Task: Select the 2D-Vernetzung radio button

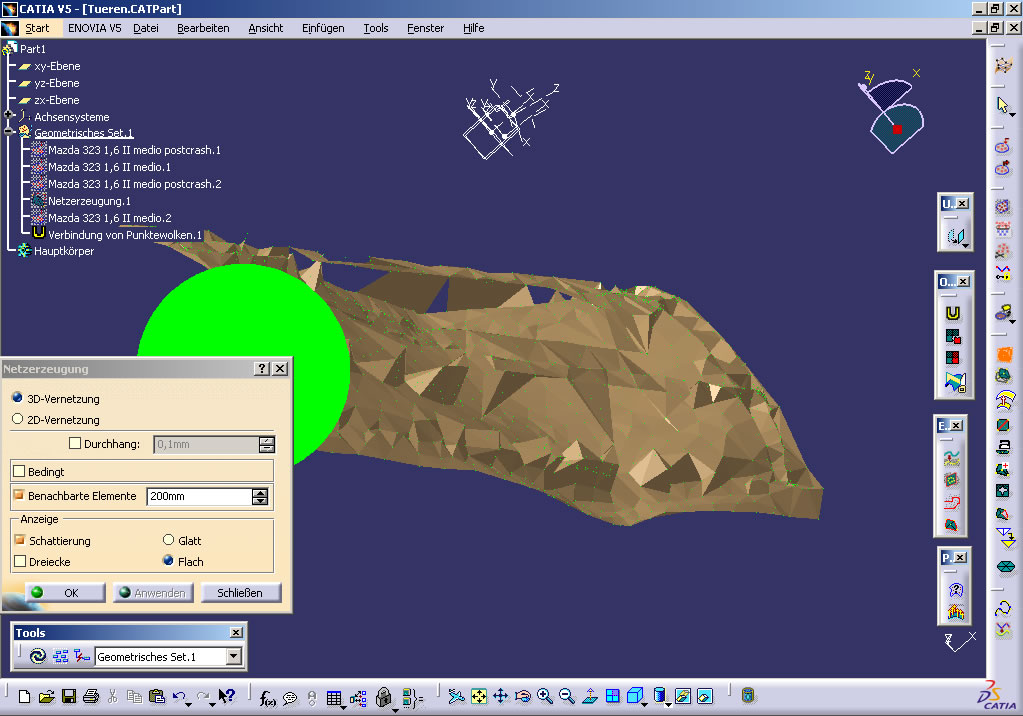Action: (x=18, y=418)
